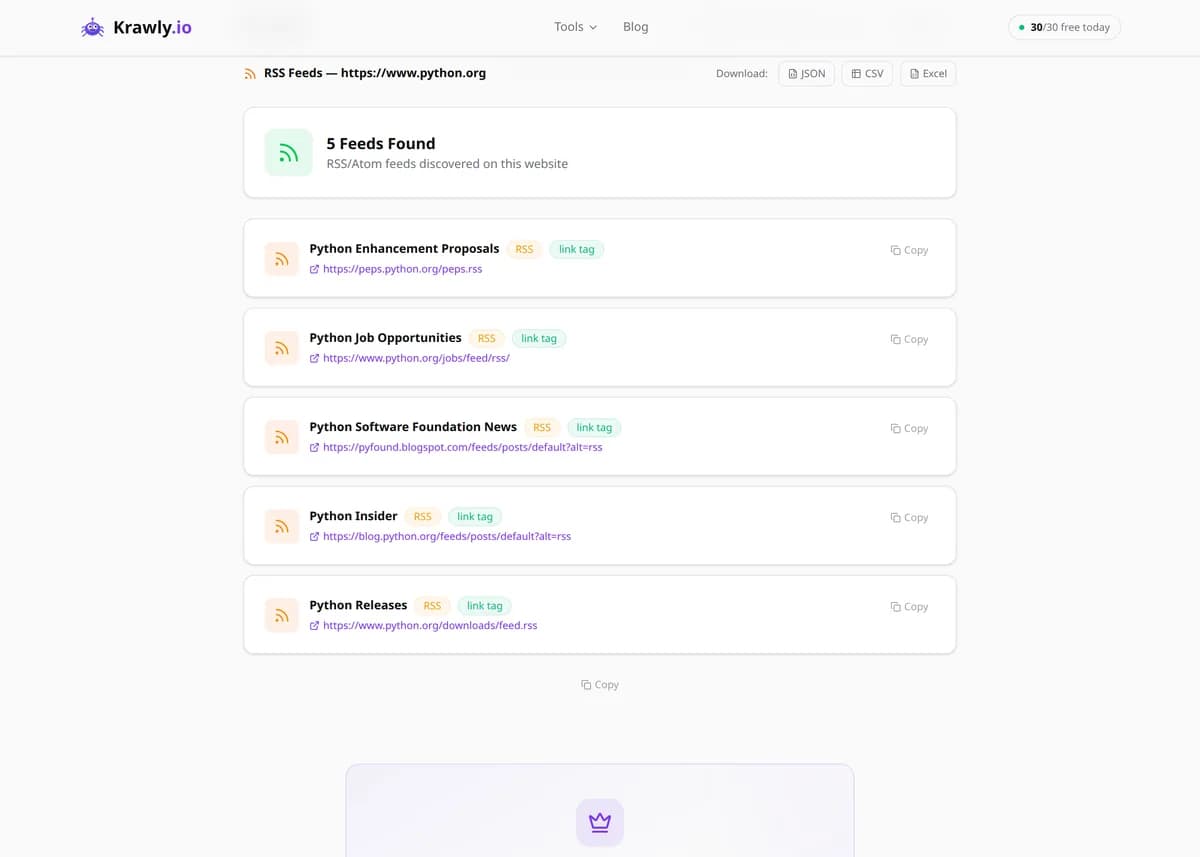Click the 30/30 free today badge
The height and width of the screenshot is (857, 1200).
click(1064, 27)
